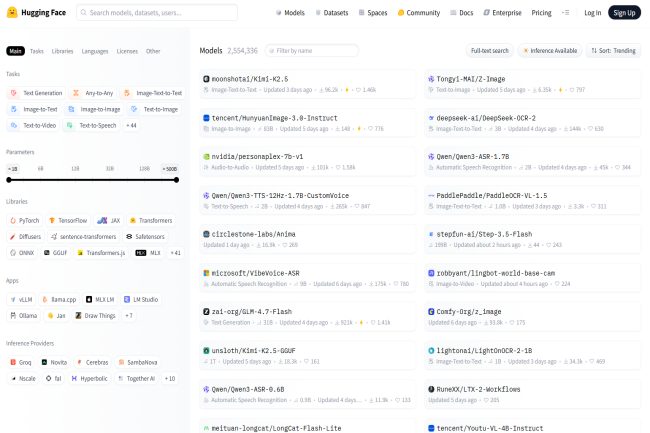This screenshot has height=433, width=650.
Task: Open the more options menu in navbar
Action: (x=565, y=13)
